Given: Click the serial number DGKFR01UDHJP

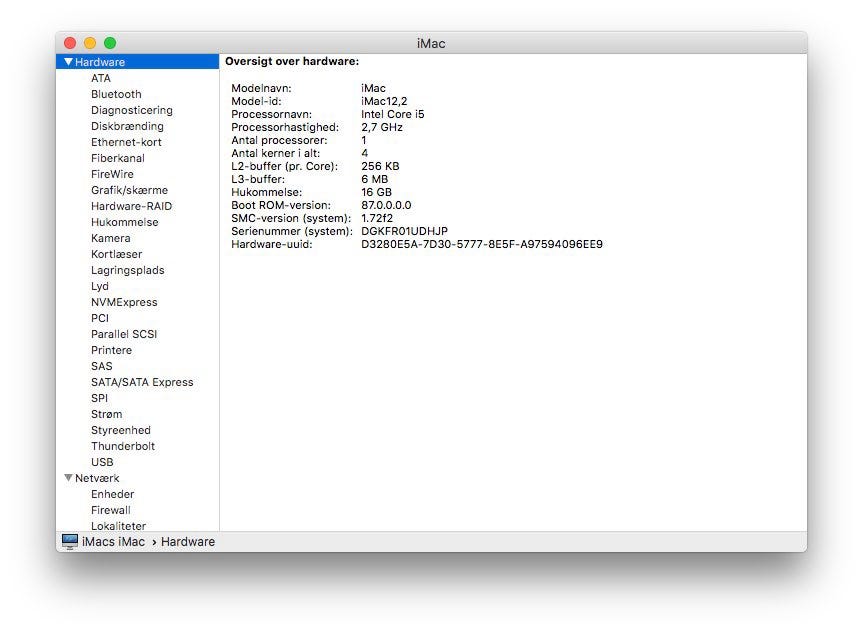Looking at the screenshot, I should (x=405, y=231).
